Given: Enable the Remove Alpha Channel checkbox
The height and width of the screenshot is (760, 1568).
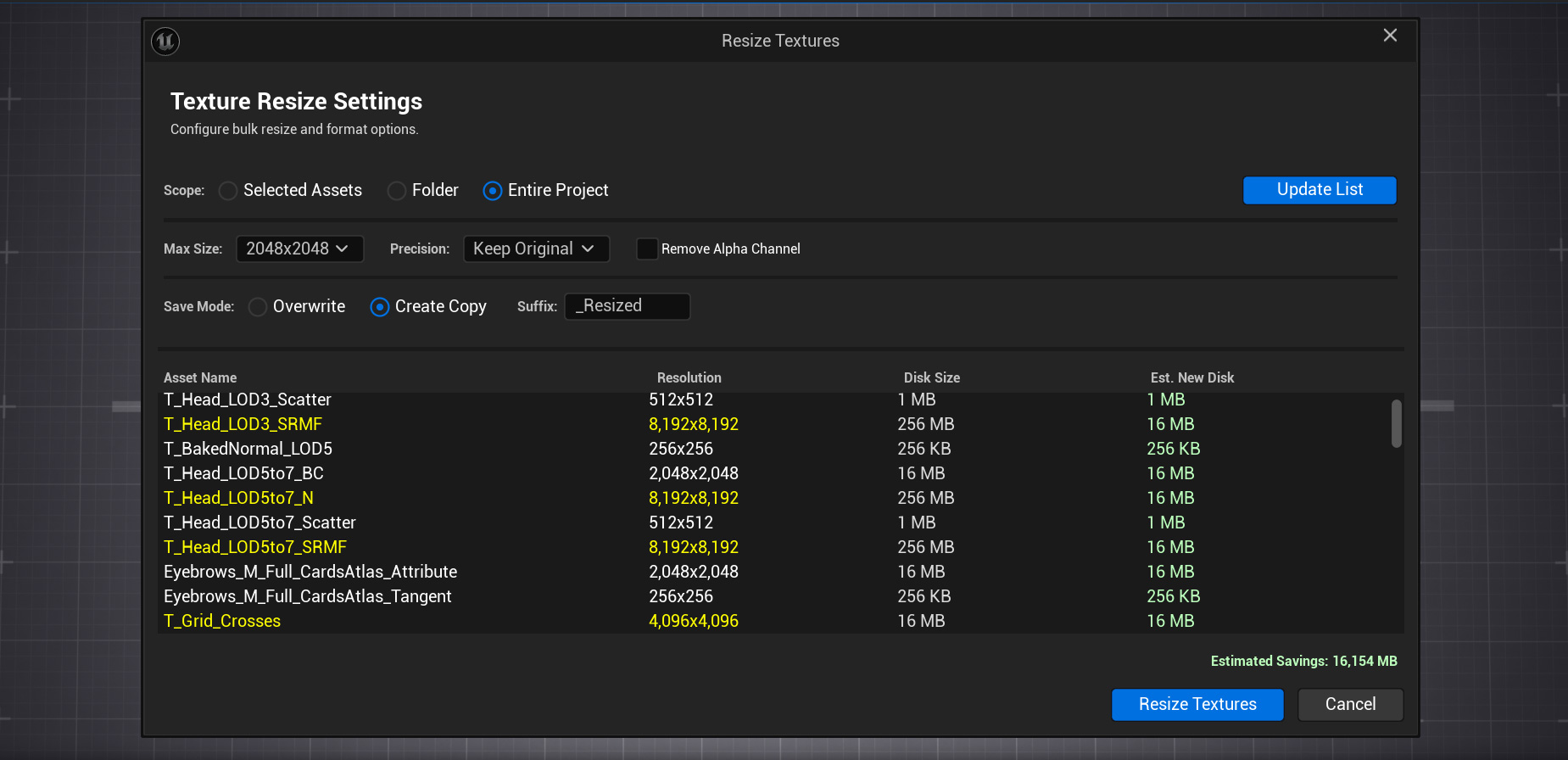Looking at the screenshot, I should pos(647,249).
